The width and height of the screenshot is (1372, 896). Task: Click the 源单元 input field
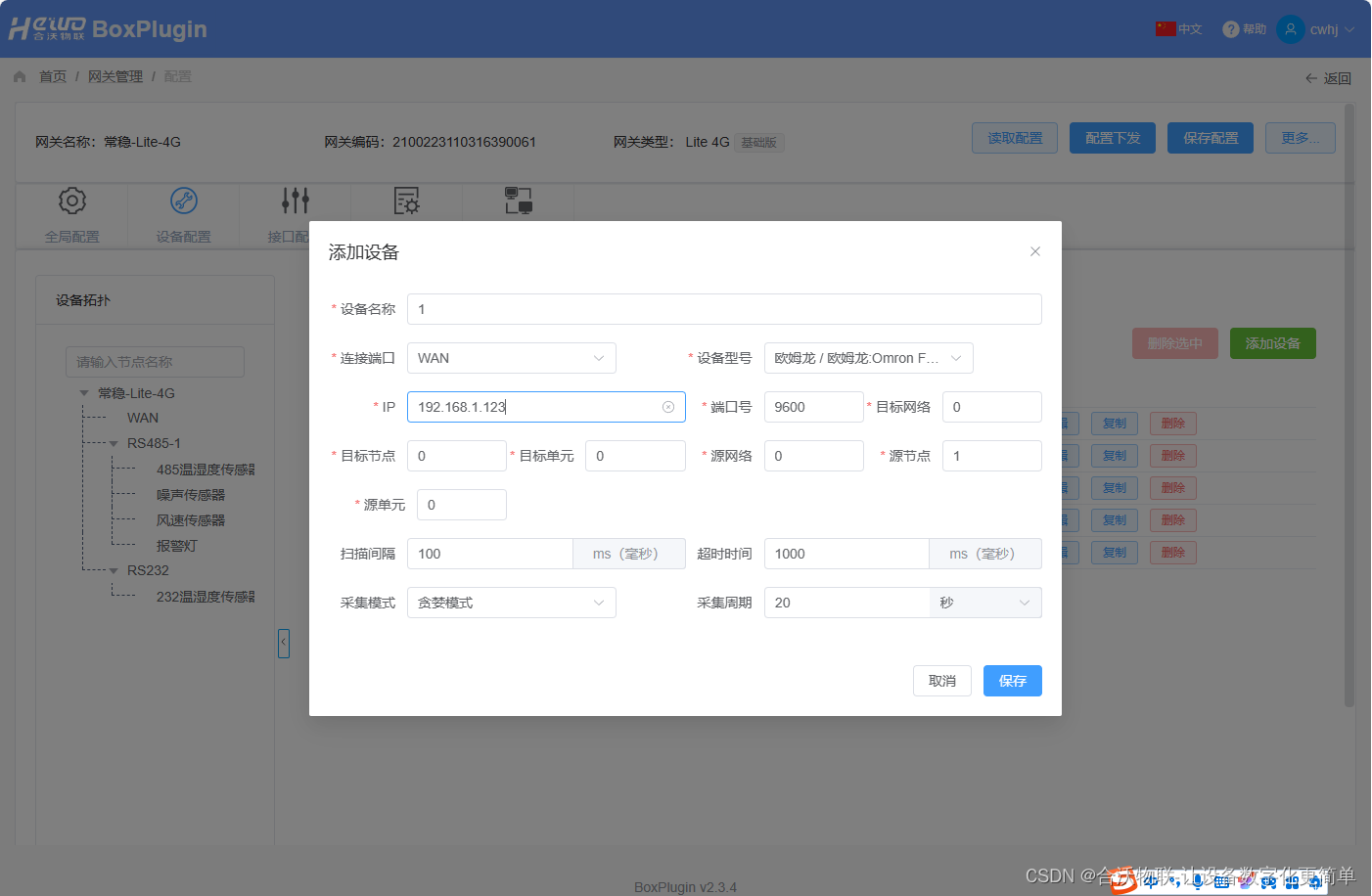[462, 505]
